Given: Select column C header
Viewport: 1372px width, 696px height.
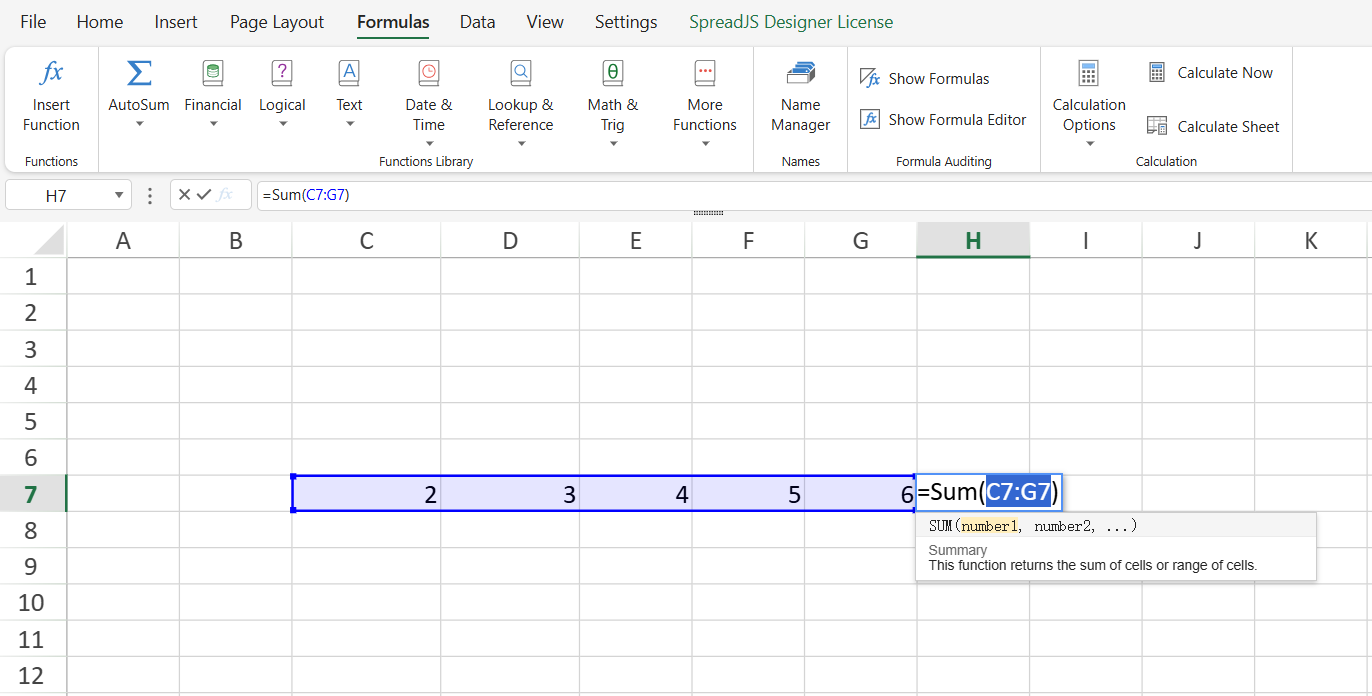Looking at the screenshot, I should (x=367, y=240).
